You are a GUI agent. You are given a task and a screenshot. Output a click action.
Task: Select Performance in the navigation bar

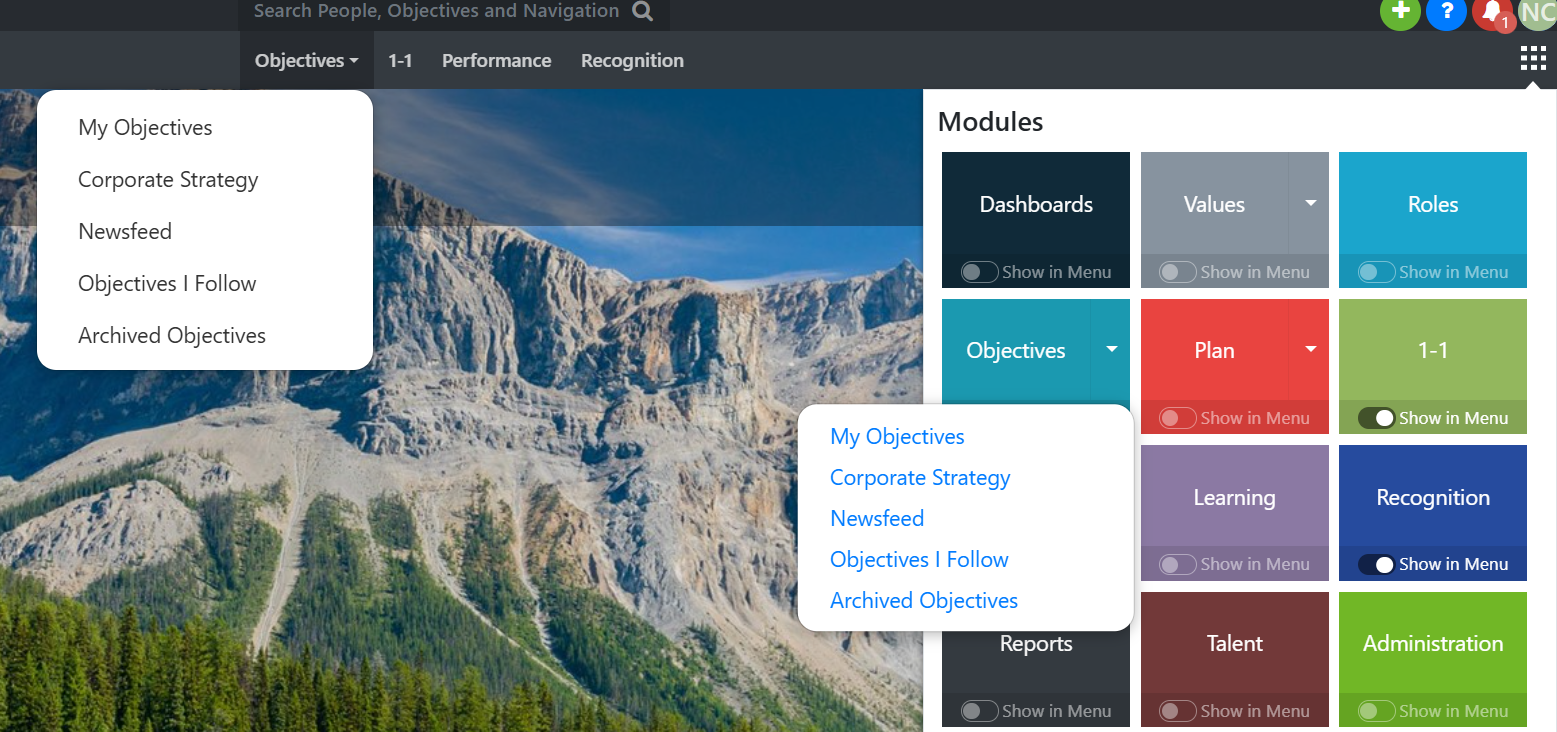(x=496, y=61)
